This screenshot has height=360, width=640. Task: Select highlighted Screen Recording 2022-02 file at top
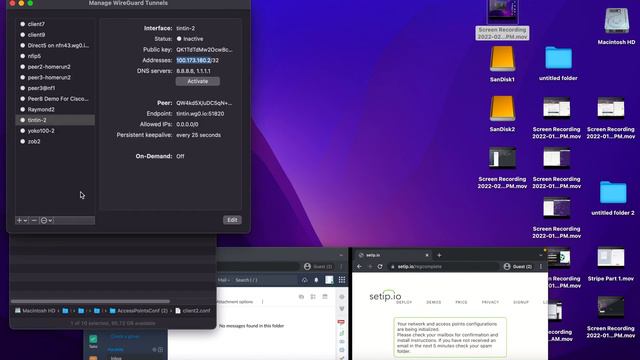click(502, 20)
